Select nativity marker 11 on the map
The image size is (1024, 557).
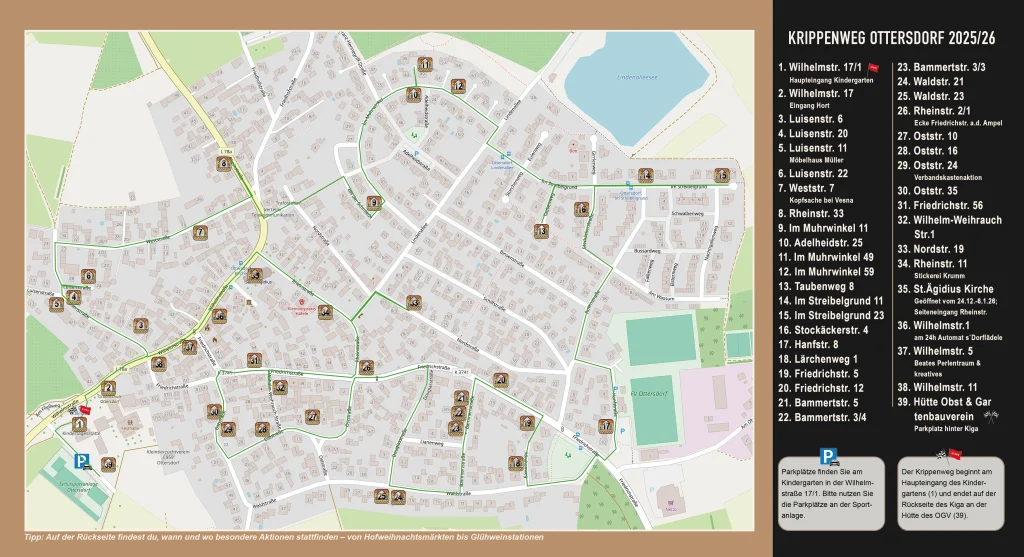[425, 65]
